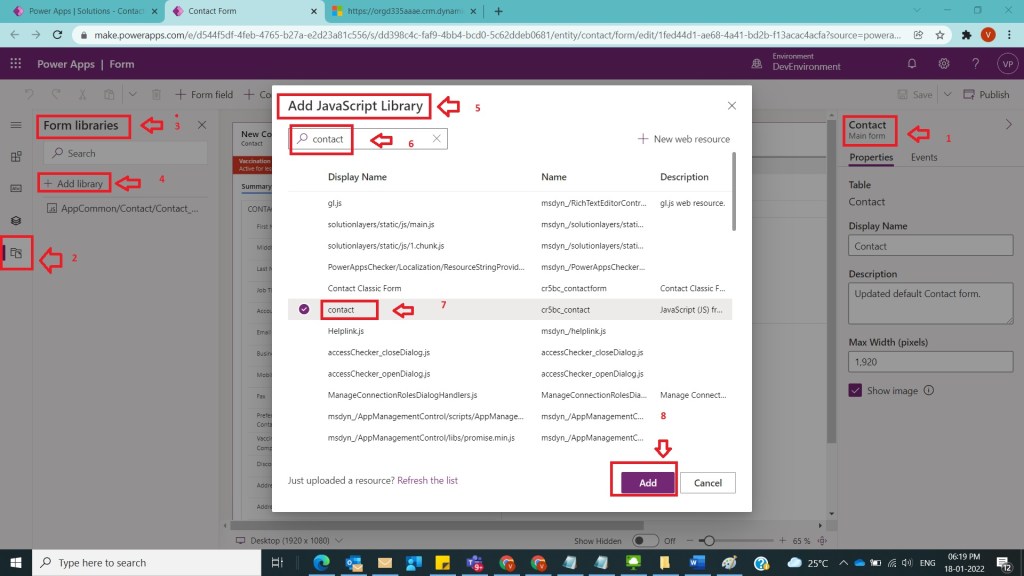Open the Form libraries icon in left rail
The width and height of the screenshot is (1024, 576).
coord(16,253)
